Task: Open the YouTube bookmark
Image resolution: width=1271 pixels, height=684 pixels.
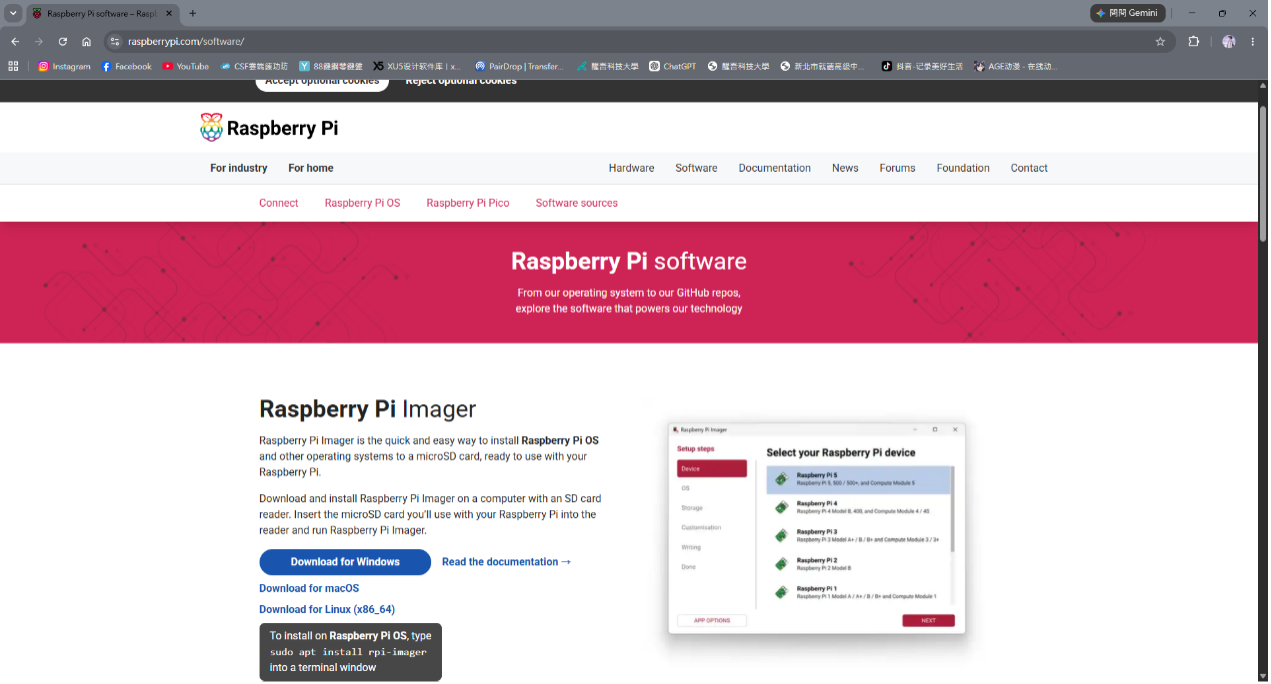Action: [186, 66]
